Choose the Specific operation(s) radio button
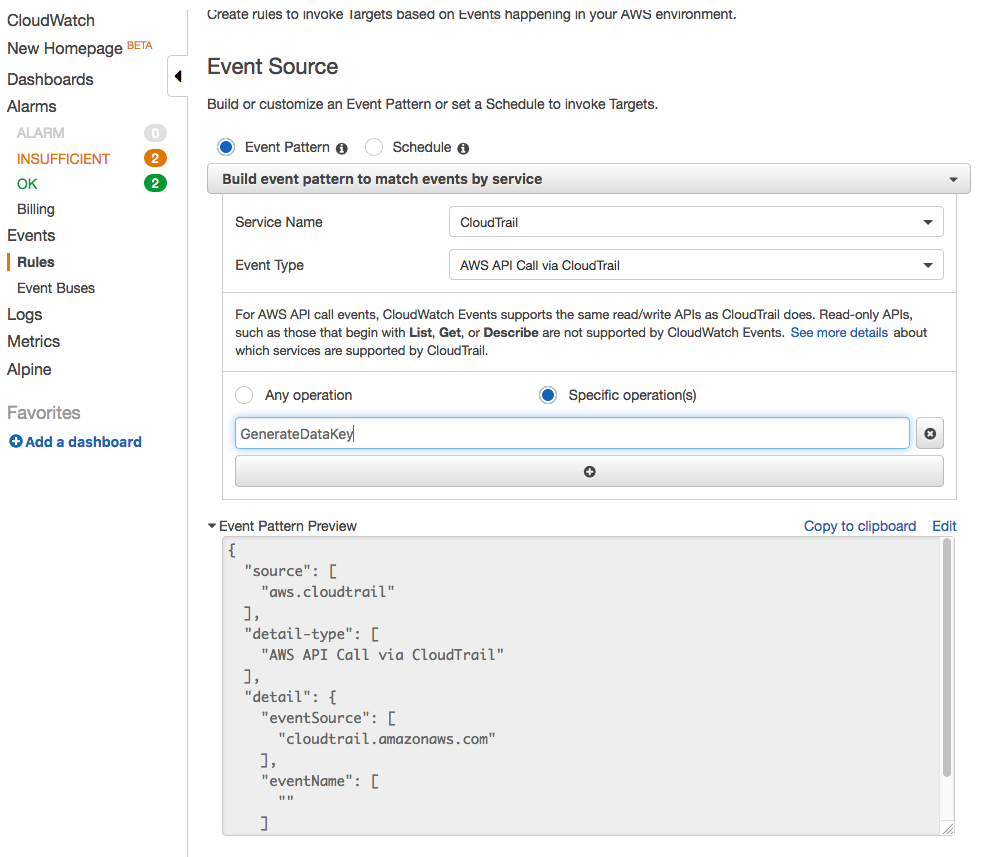Screen dimensions: 999x857 click(x=548, y=395)
